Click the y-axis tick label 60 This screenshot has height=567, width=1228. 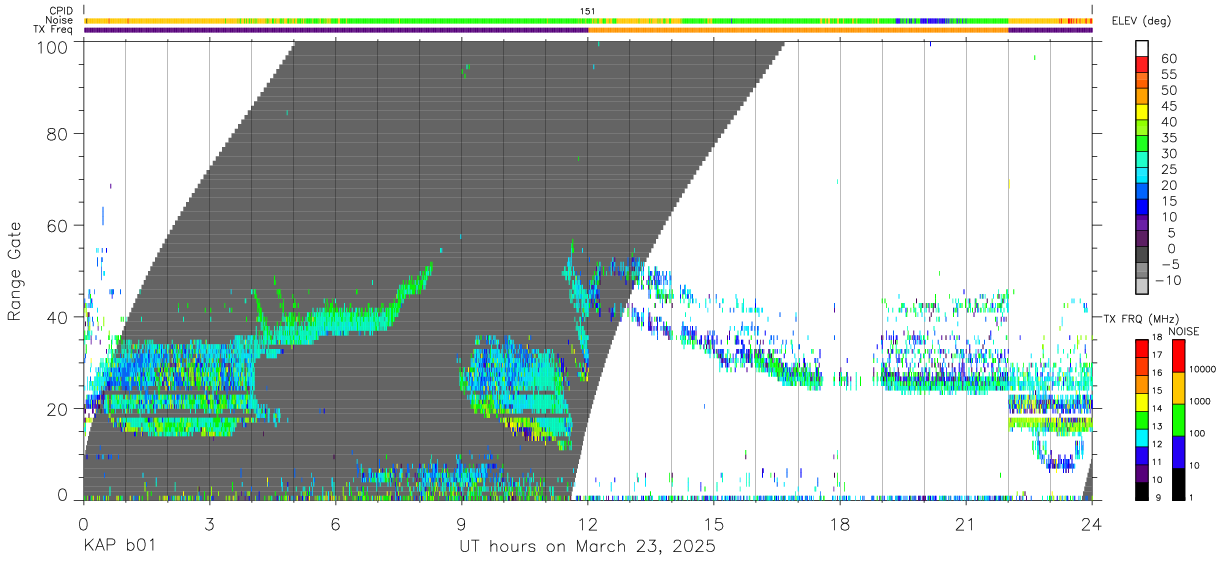click(x=58, y=226)
